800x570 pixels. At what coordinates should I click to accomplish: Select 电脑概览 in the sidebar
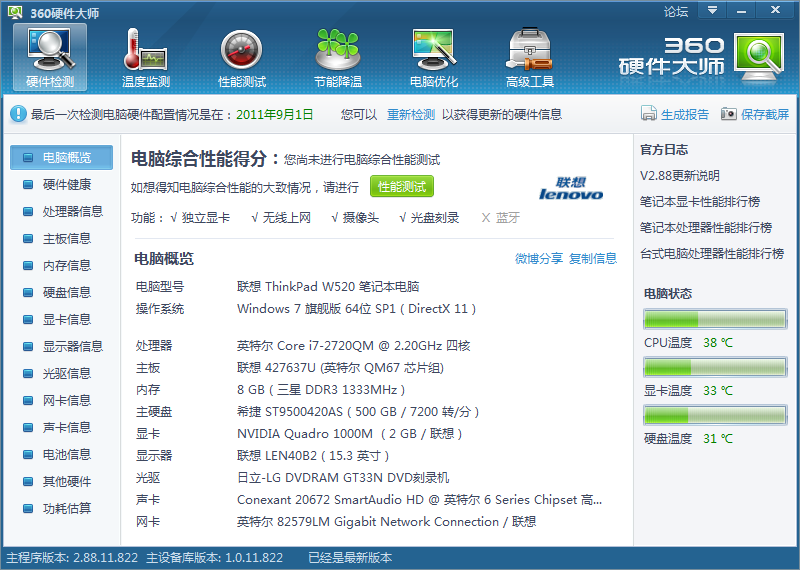(x=61, y=157)
